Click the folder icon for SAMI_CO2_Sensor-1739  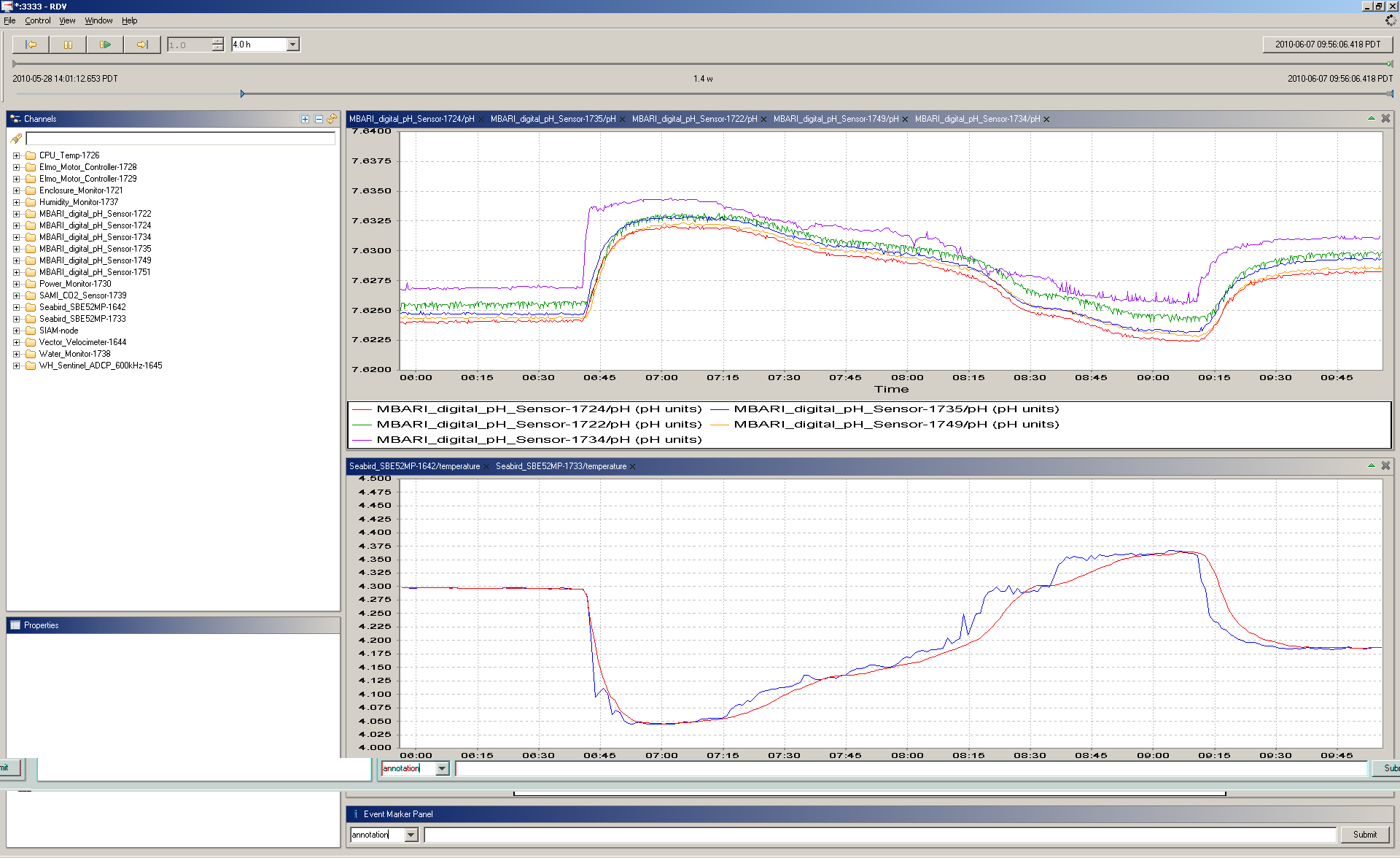coord(31,295)
